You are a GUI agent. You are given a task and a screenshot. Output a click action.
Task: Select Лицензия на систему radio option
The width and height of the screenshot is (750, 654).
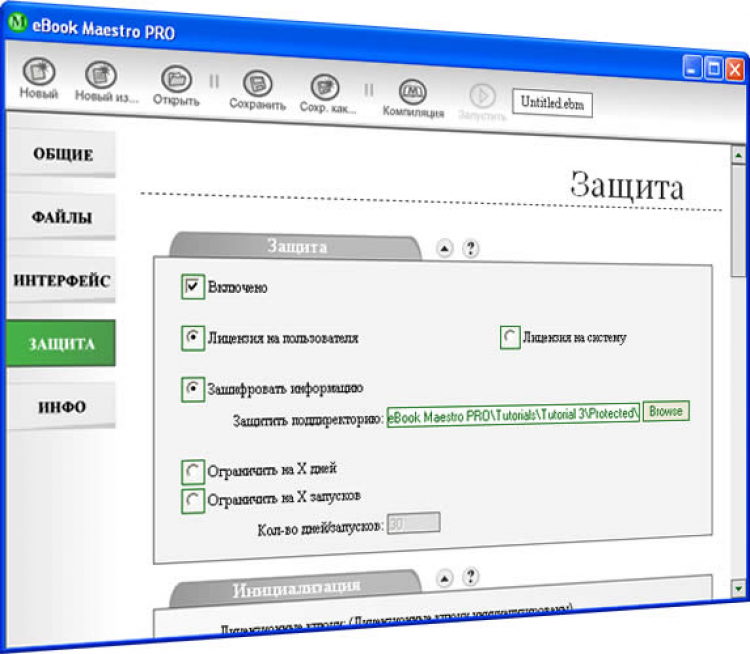(x=510, y=337)
